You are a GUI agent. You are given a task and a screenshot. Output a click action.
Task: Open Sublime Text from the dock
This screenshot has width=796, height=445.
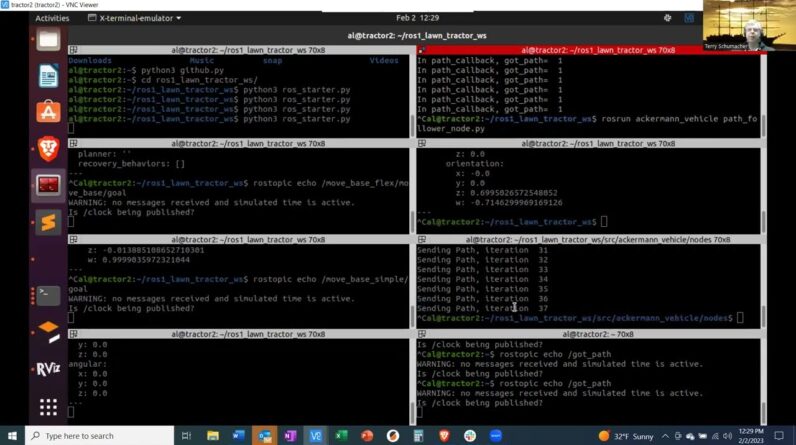tap(48, 222)
